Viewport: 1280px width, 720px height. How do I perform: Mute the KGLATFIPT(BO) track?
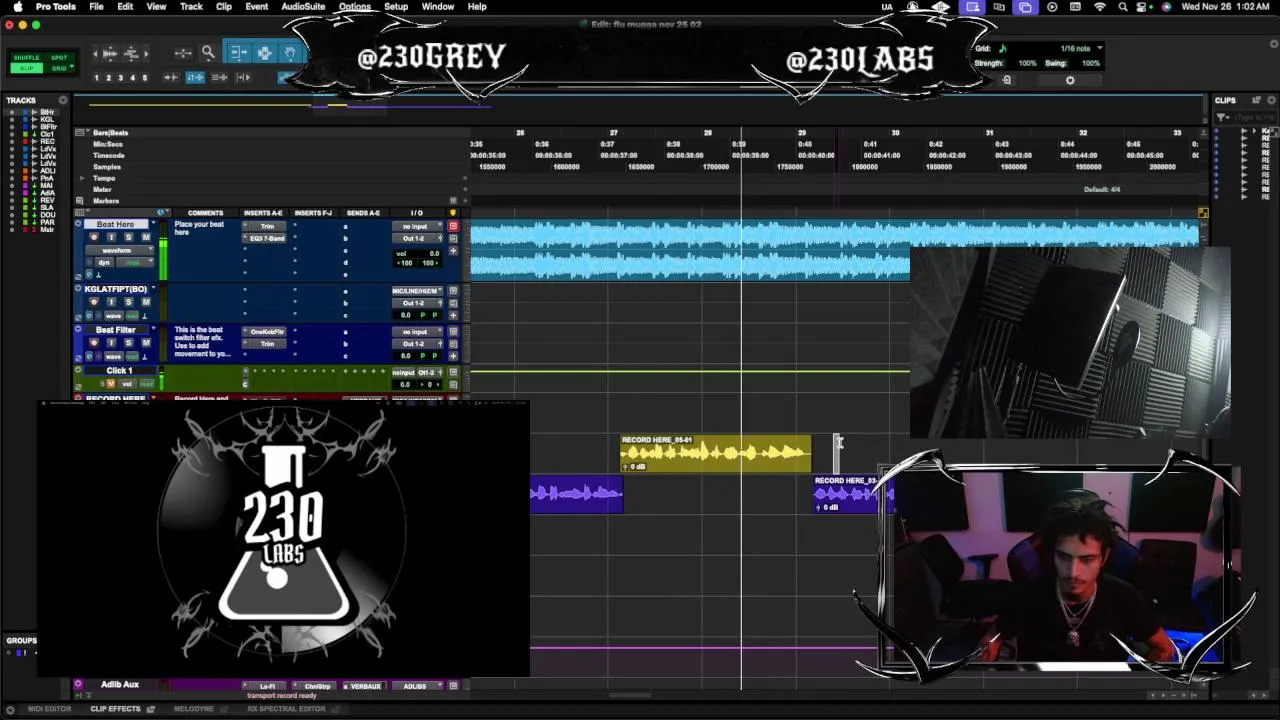point(145,302)
